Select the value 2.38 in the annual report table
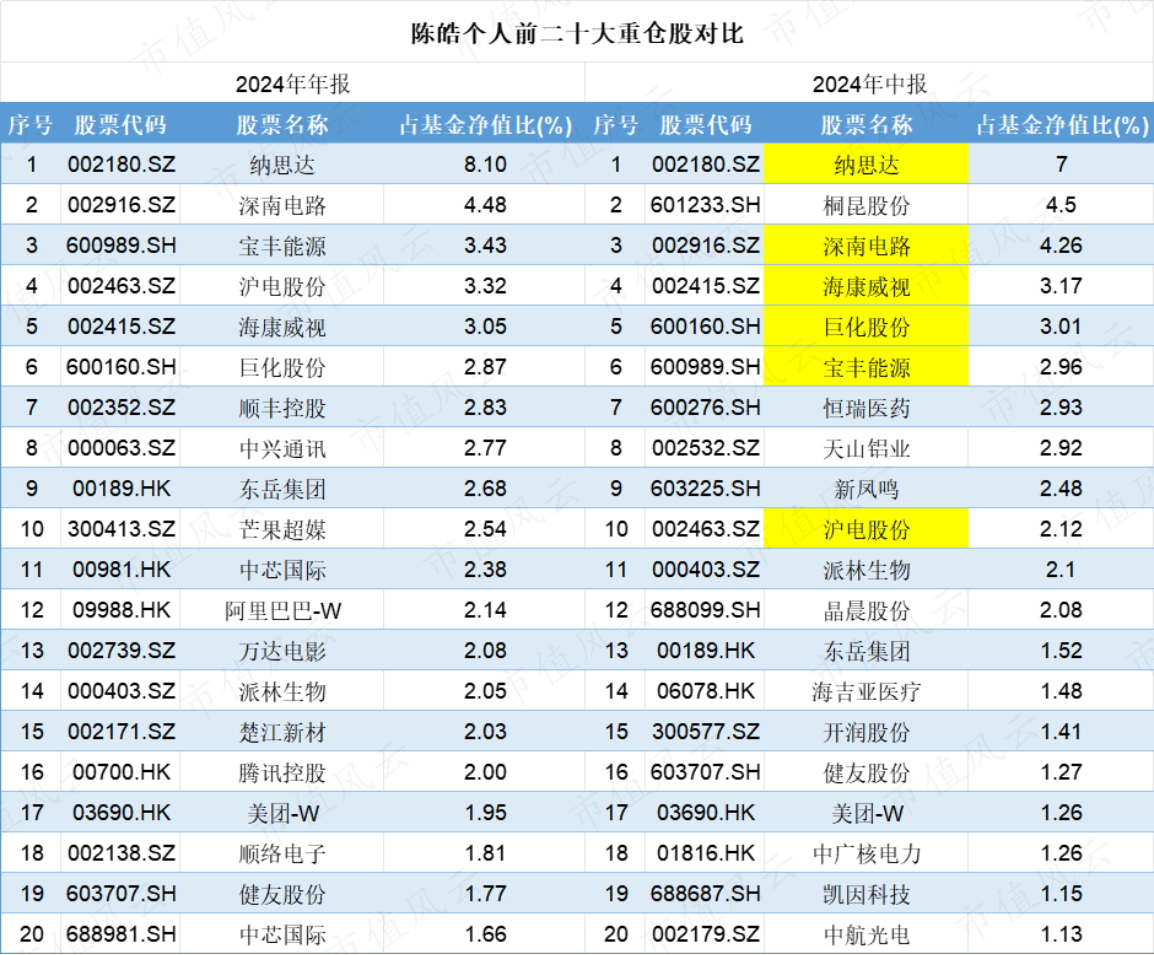Screen dimensions: 1154x955 pyautogui.click(x=485, y=569)
